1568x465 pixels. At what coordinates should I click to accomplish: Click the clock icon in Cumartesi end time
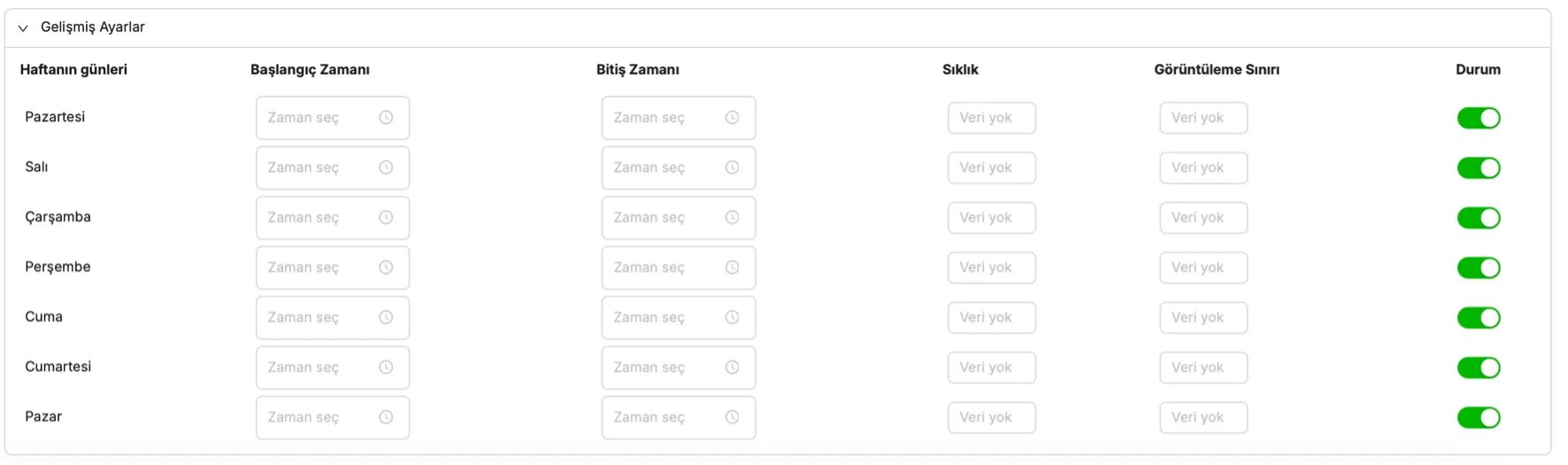732,368
